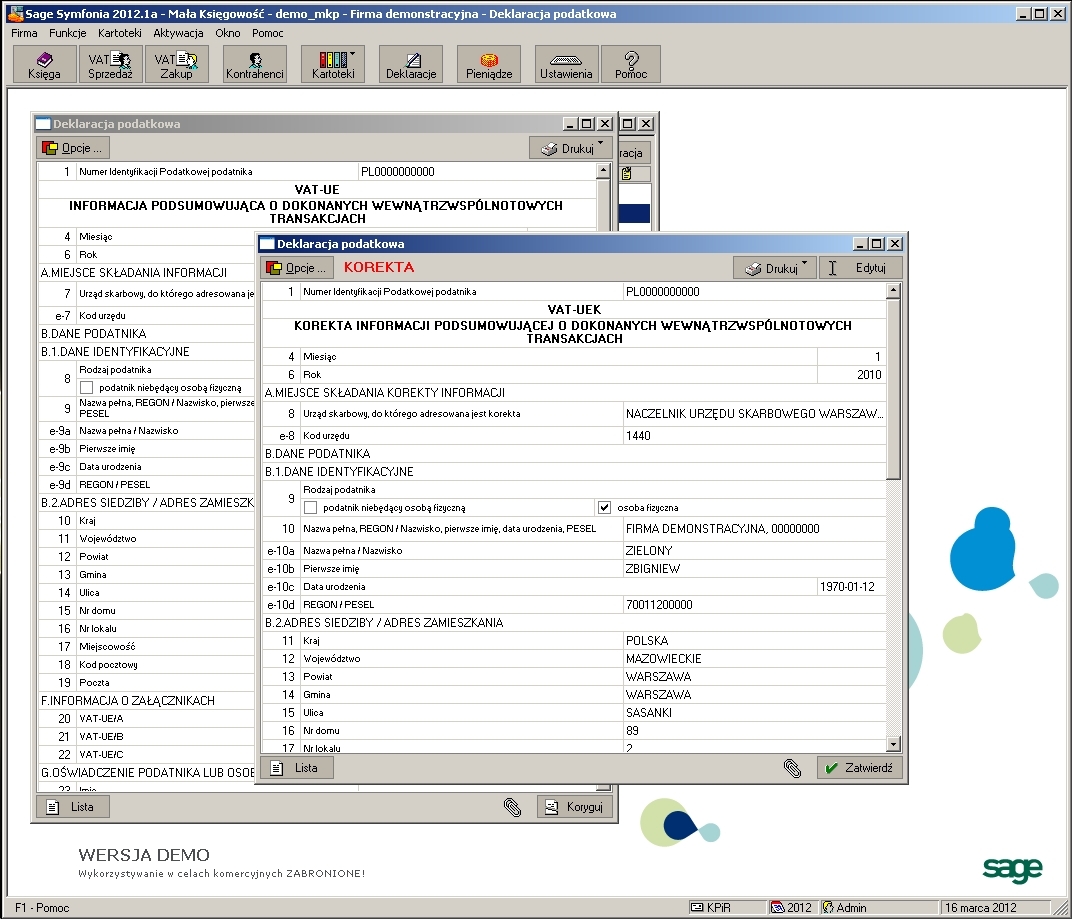Click Gmina value WARSZAWA
1072x919 pixels.
pyautogui.click(x=754, y=695)
